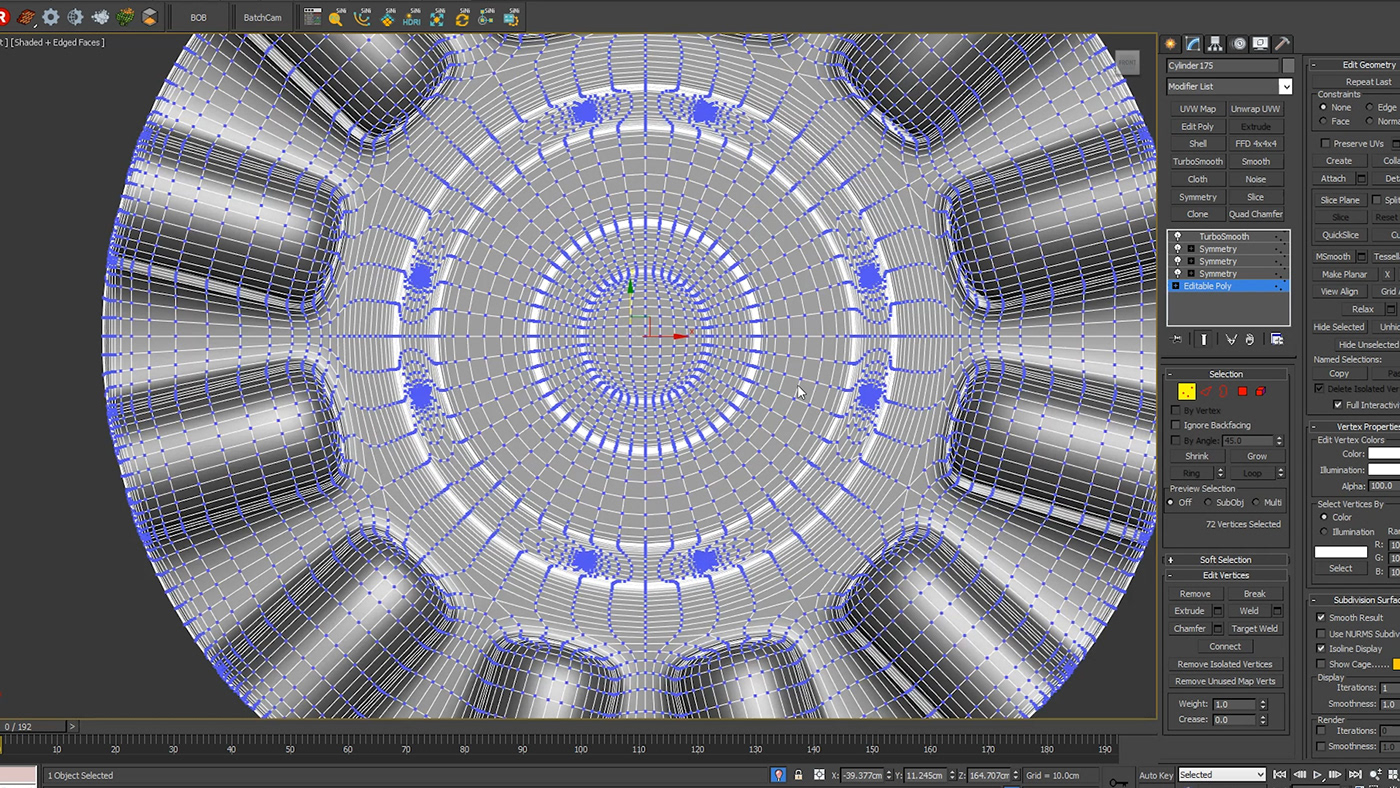Image resolution: width=1400 pixels, height=788 pixels.
Task: Toggle Show End Result icon
Action: pos(1204,340)
